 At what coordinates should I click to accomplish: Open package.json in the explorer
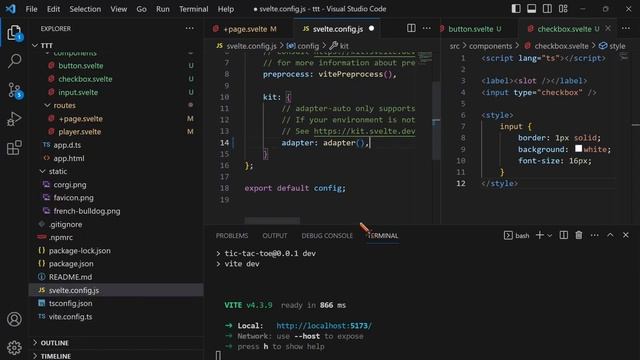71,264
